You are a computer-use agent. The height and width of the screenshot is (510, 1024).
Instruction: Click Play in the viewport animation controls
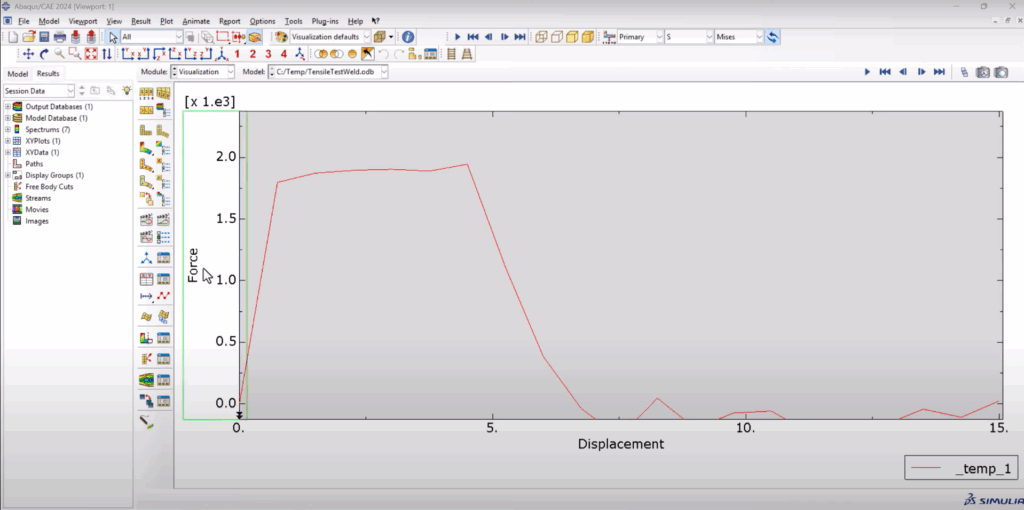pos(867,72)
